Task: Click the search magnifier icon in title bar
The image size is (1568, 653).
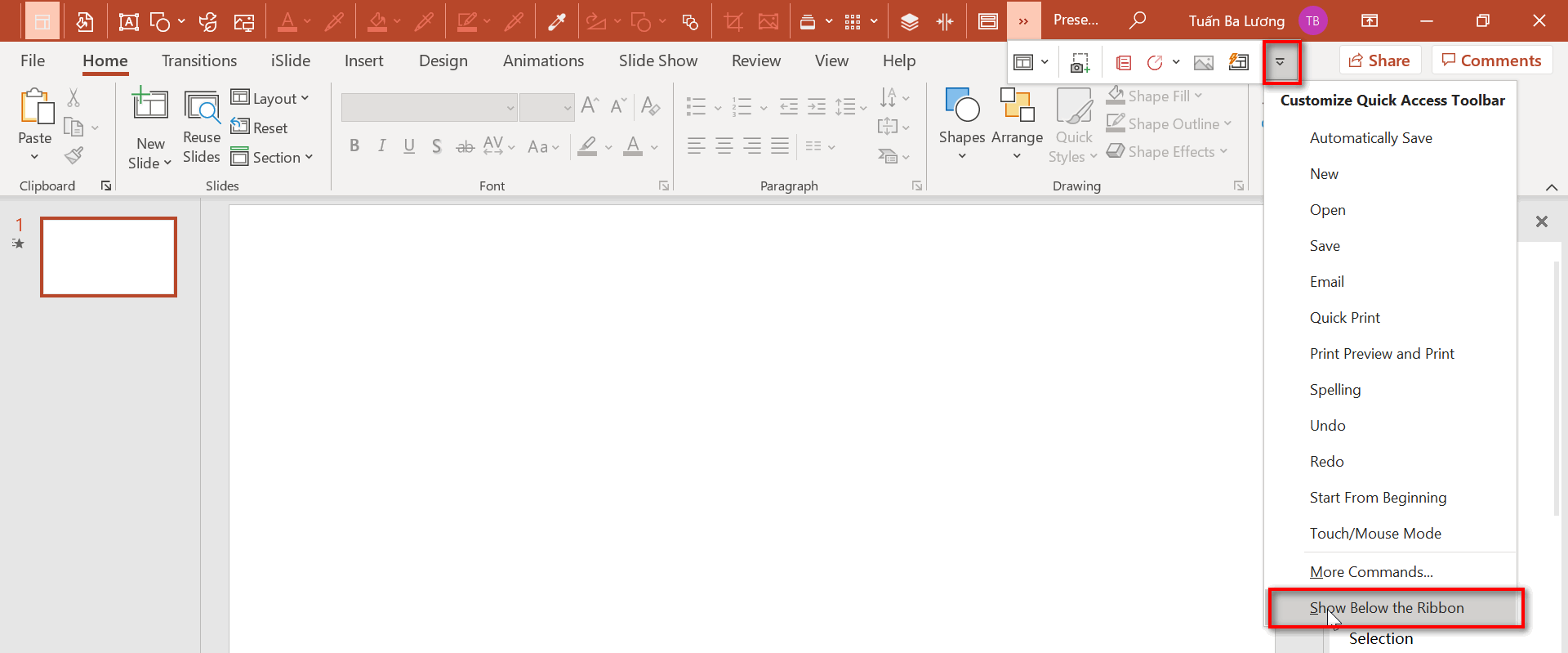Action: coord(1138,20)
